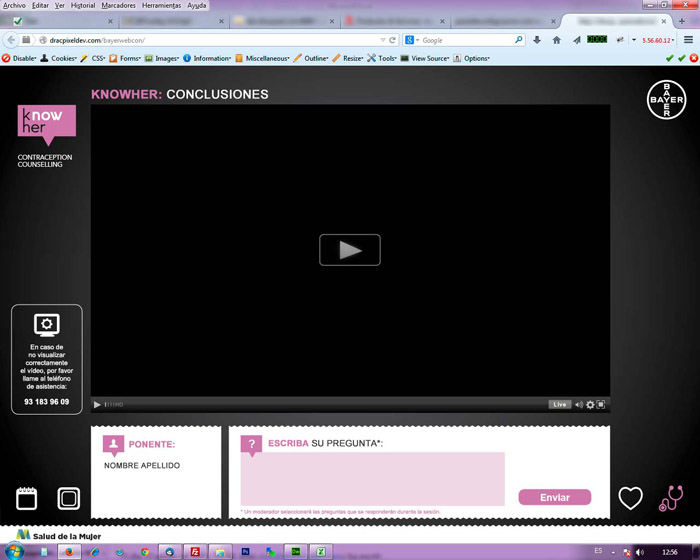Submit the question with Enviar
Image resolution: width=700 pixels, height=560 pixels.
555,497
